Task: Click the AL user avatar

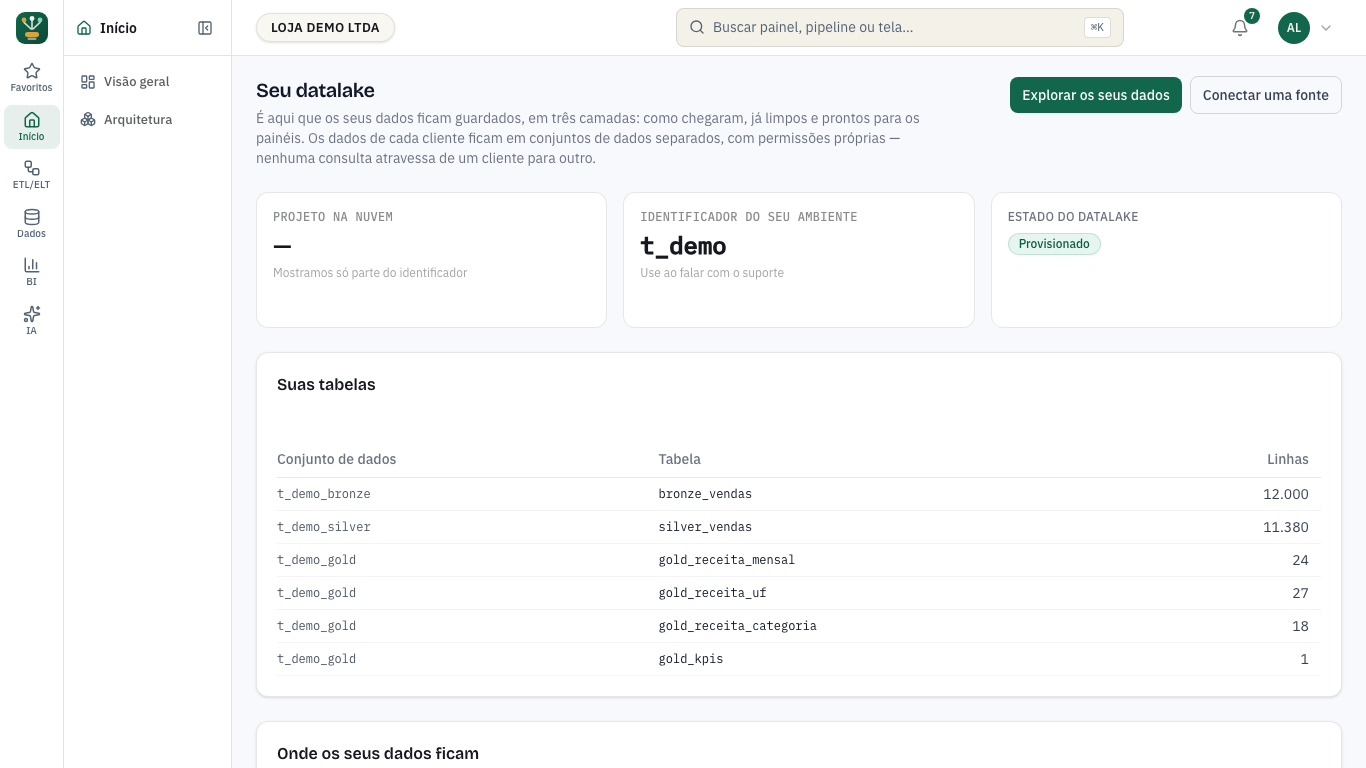Action: [x=1294, y=28]
